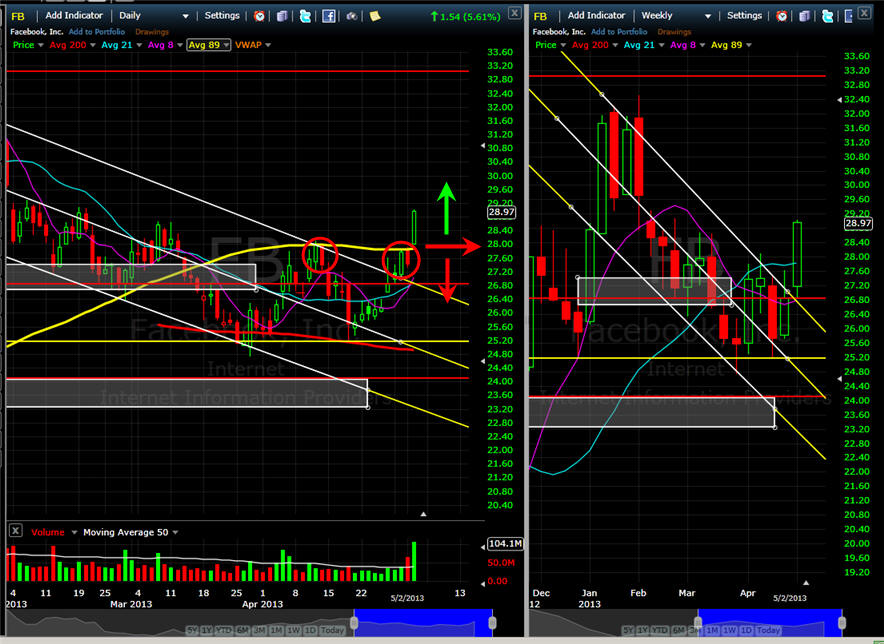Click the alarm clock alert icon on daily chart

click(x=260, y=16)
